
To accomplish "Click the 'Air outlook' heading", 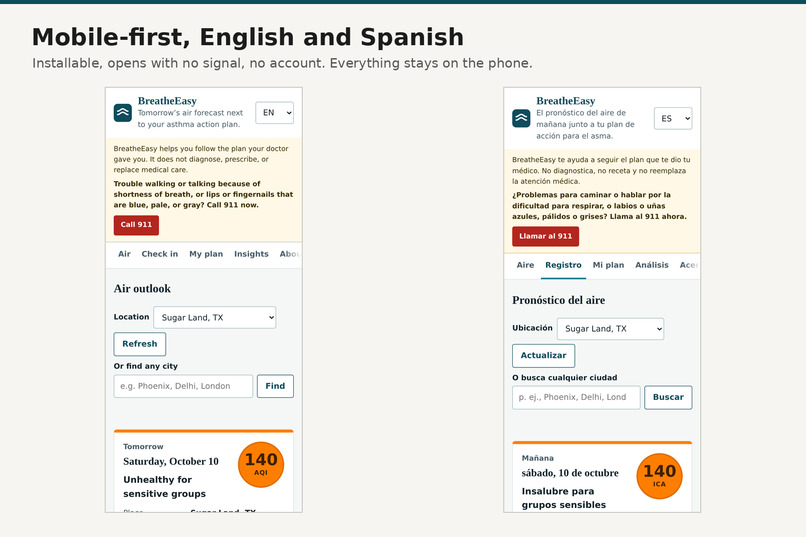I will (x=142, y=289).
